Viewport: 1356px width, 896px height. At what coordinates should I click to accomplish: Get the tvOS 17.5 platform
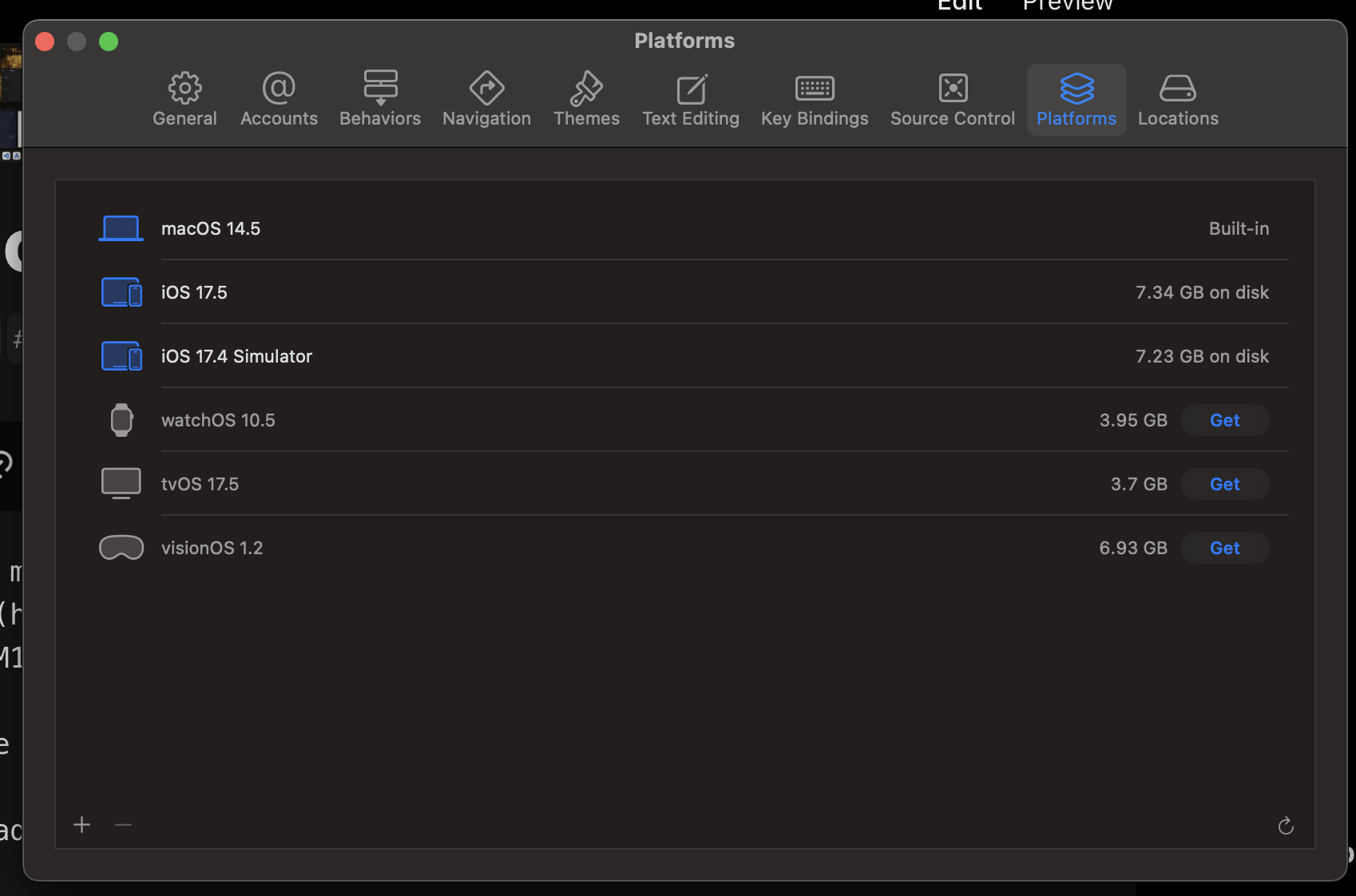pos(1224,484)
